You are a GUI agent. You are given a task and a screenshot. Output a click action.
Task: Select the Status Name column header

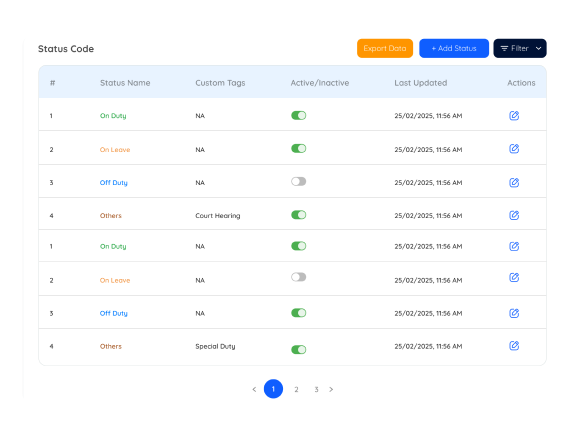click(x=125, y=83)
